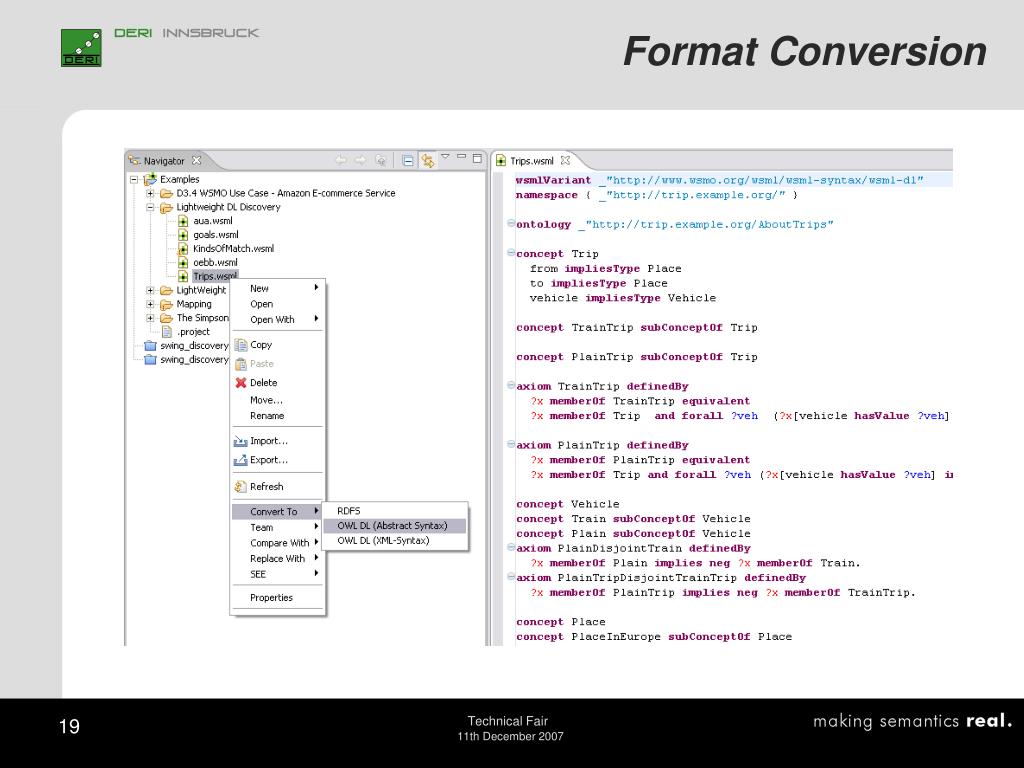Select oebb.wsml file icon
The image size is (1024, 768).
pyautogui.click(x=183, y=263)
